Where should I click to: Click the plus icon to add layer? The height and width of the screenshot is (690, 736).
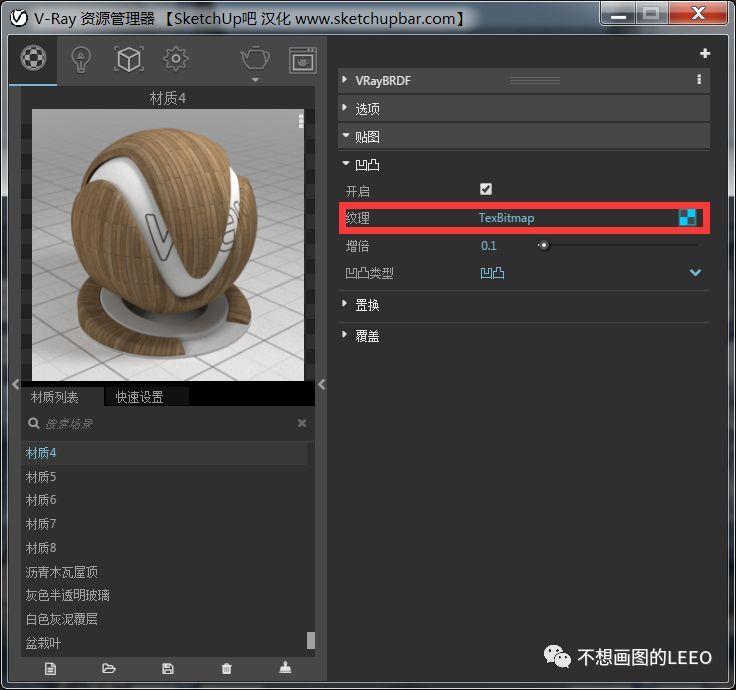click(x=705, y=54)
